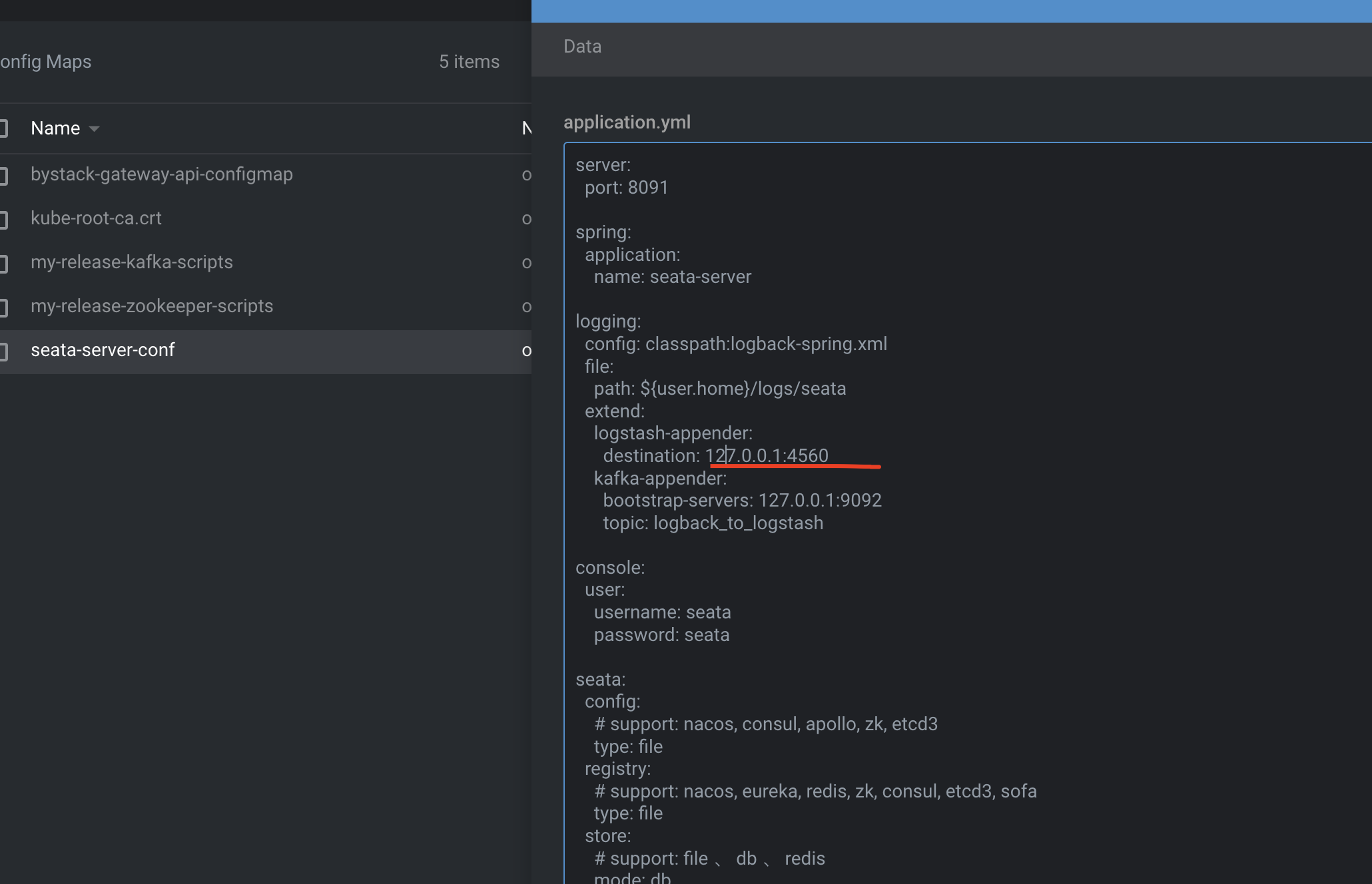Click the port: 8091 line in editor

(626, 188)
